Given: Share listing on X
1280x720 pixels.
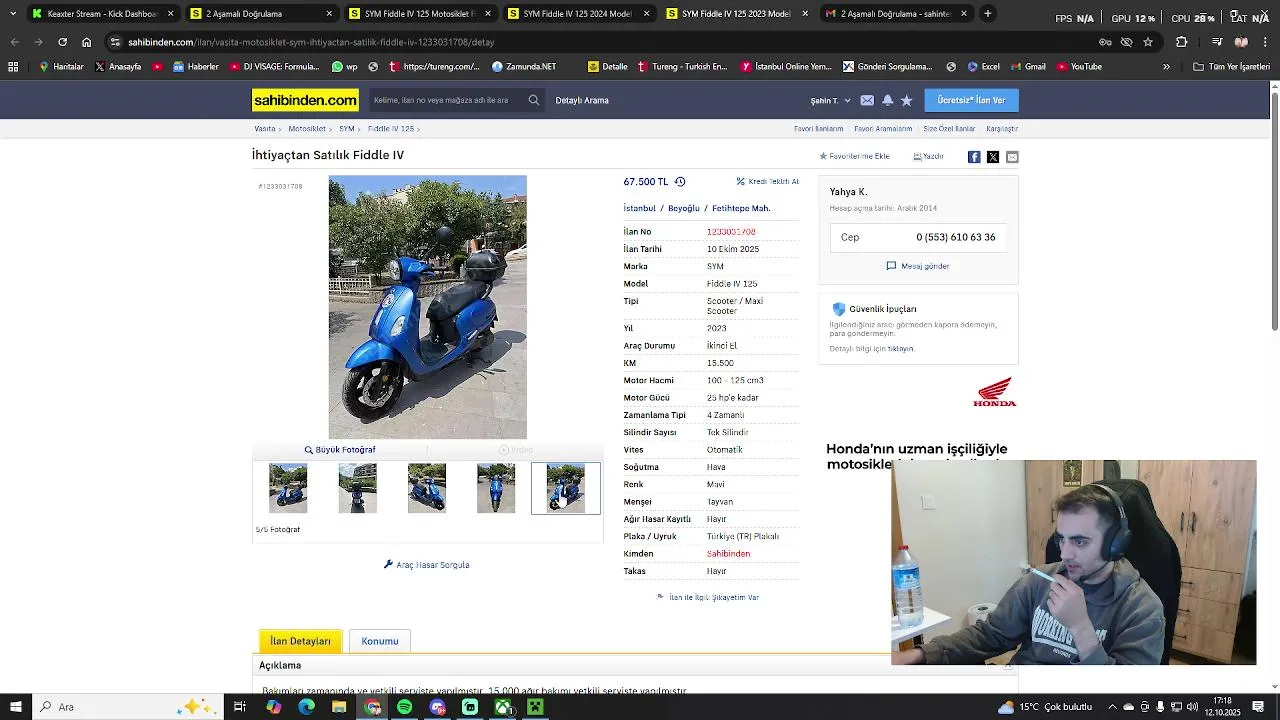Looking at the screenshot, I should (x=993, y=157).
